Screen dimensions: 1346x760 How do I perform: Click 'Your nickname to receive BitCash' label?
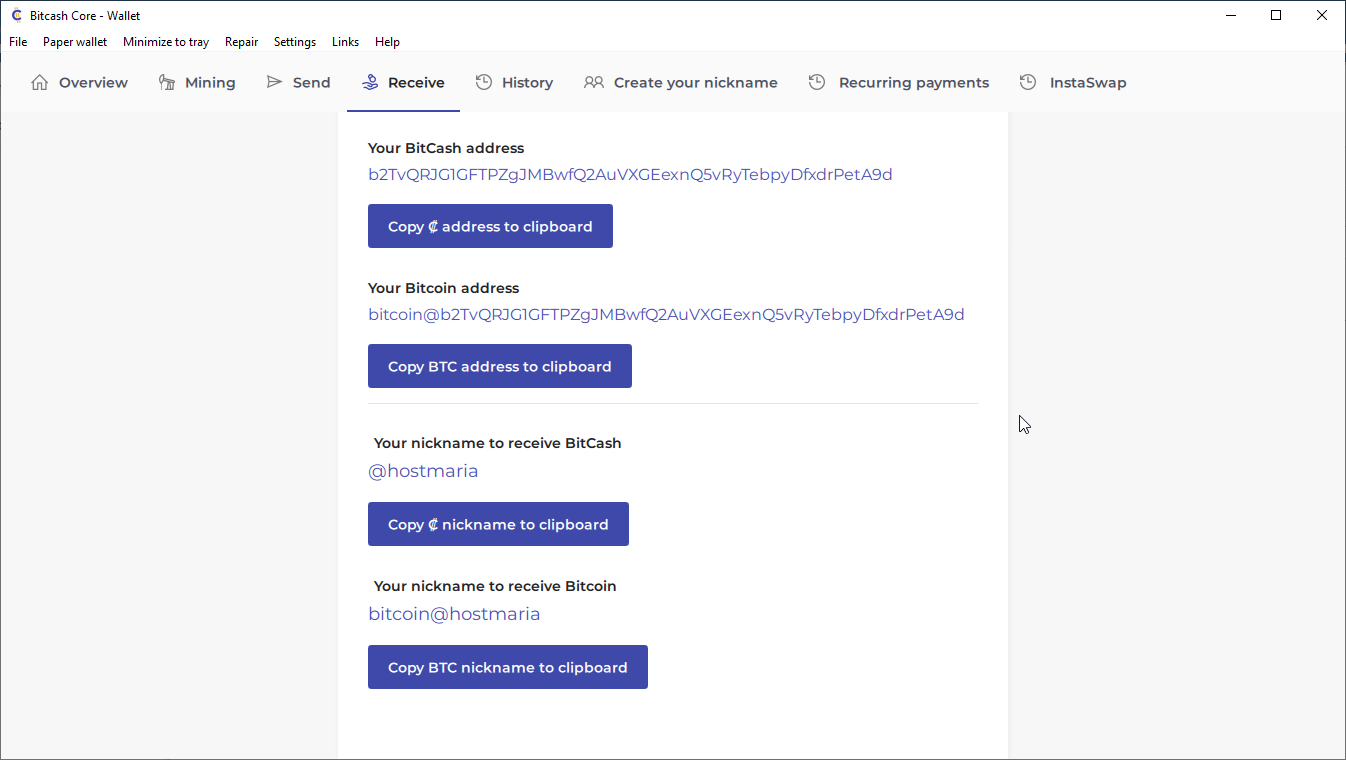click(x=497, y=443)
